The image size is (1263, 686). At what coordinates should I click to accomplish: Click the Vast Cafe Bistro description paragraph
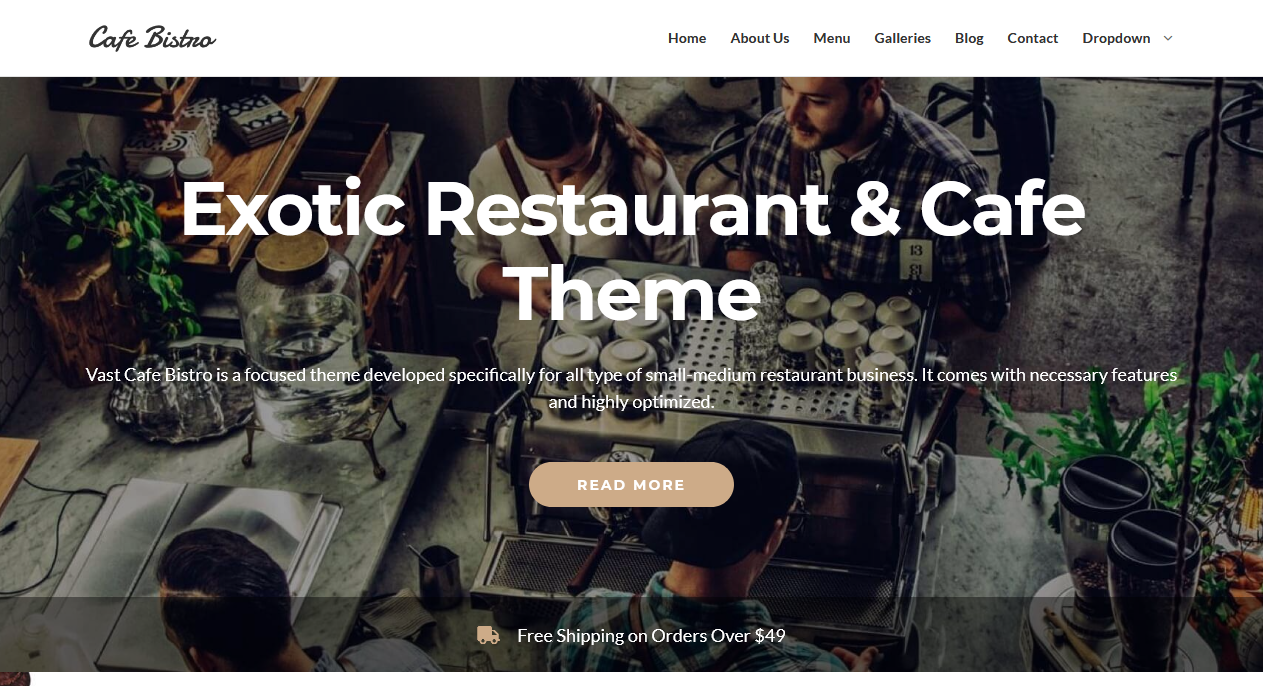(631, 388)
